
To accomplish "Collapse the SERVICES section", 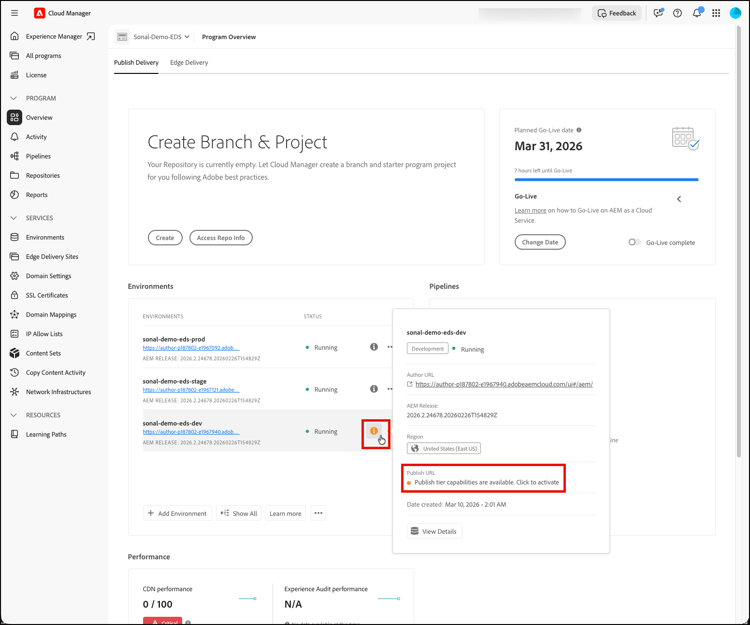I will click(13, 218).
